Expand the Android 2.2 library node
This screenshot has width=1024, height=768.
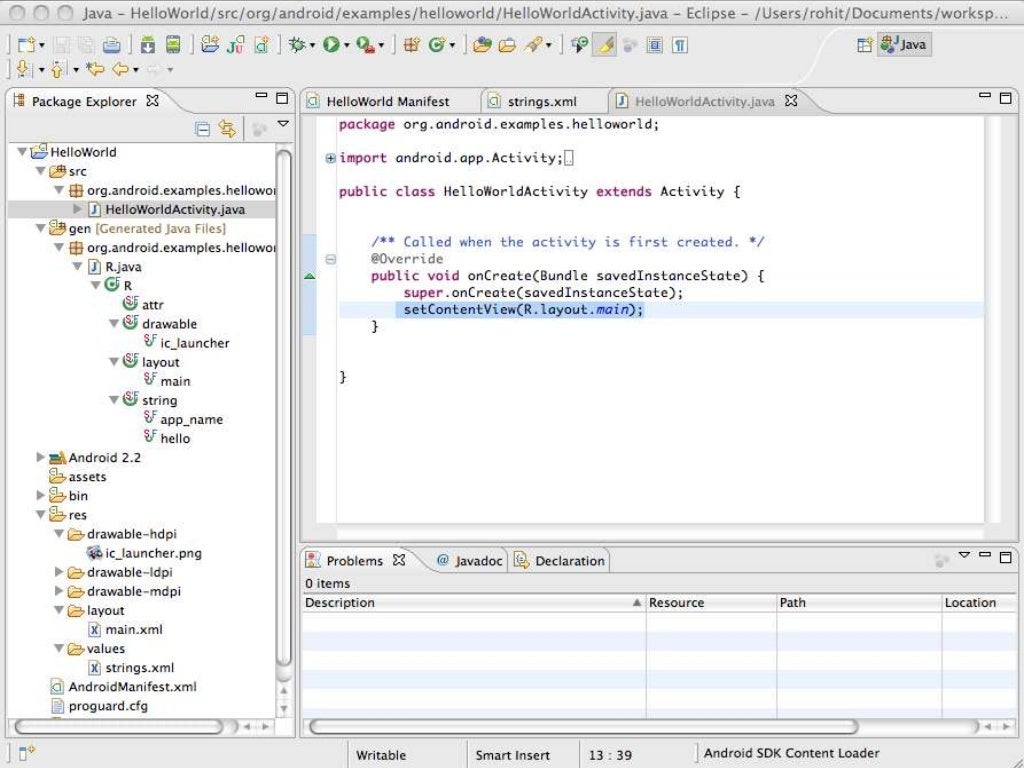tap(41, 457)
